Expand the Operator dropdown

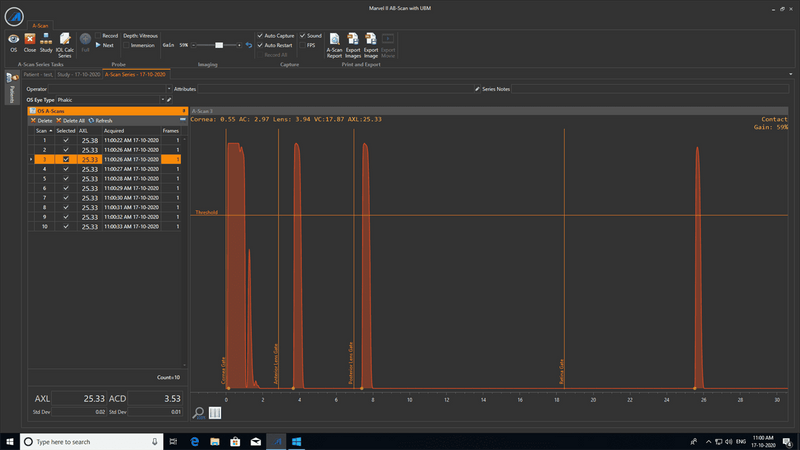169,89
